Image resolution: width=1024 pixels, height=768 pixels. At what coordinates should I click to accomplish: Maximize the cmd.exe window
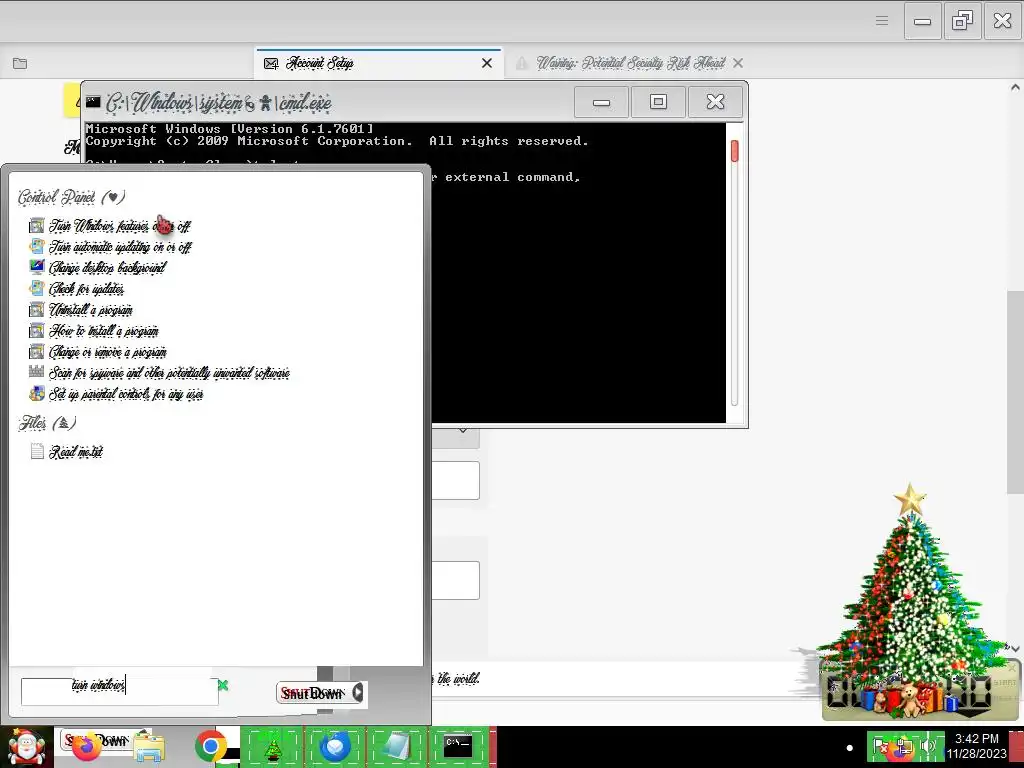(x=658, y=102)
